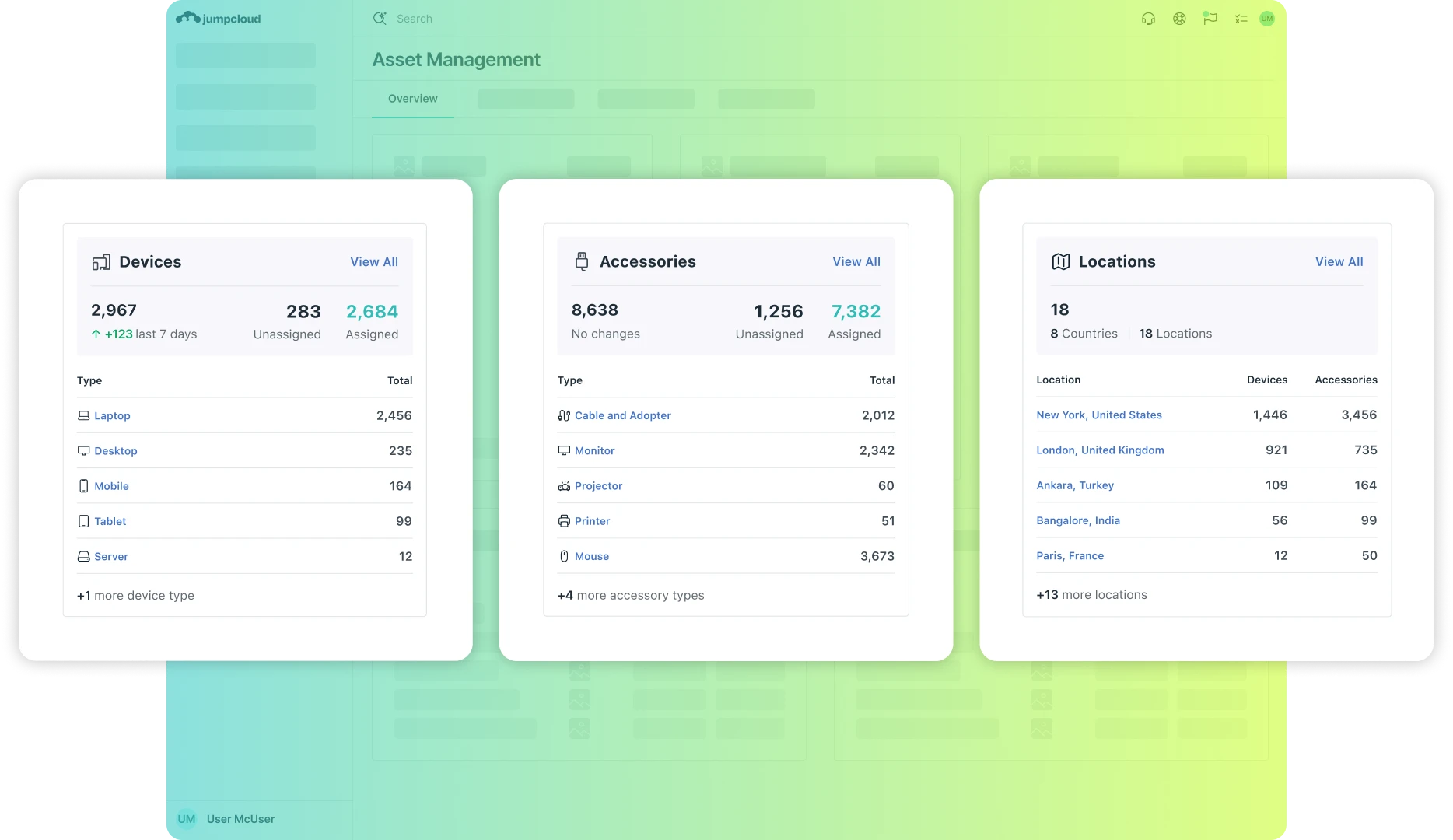Click View All in Locations card
Screen dimensions: 1453x840
1339,262
